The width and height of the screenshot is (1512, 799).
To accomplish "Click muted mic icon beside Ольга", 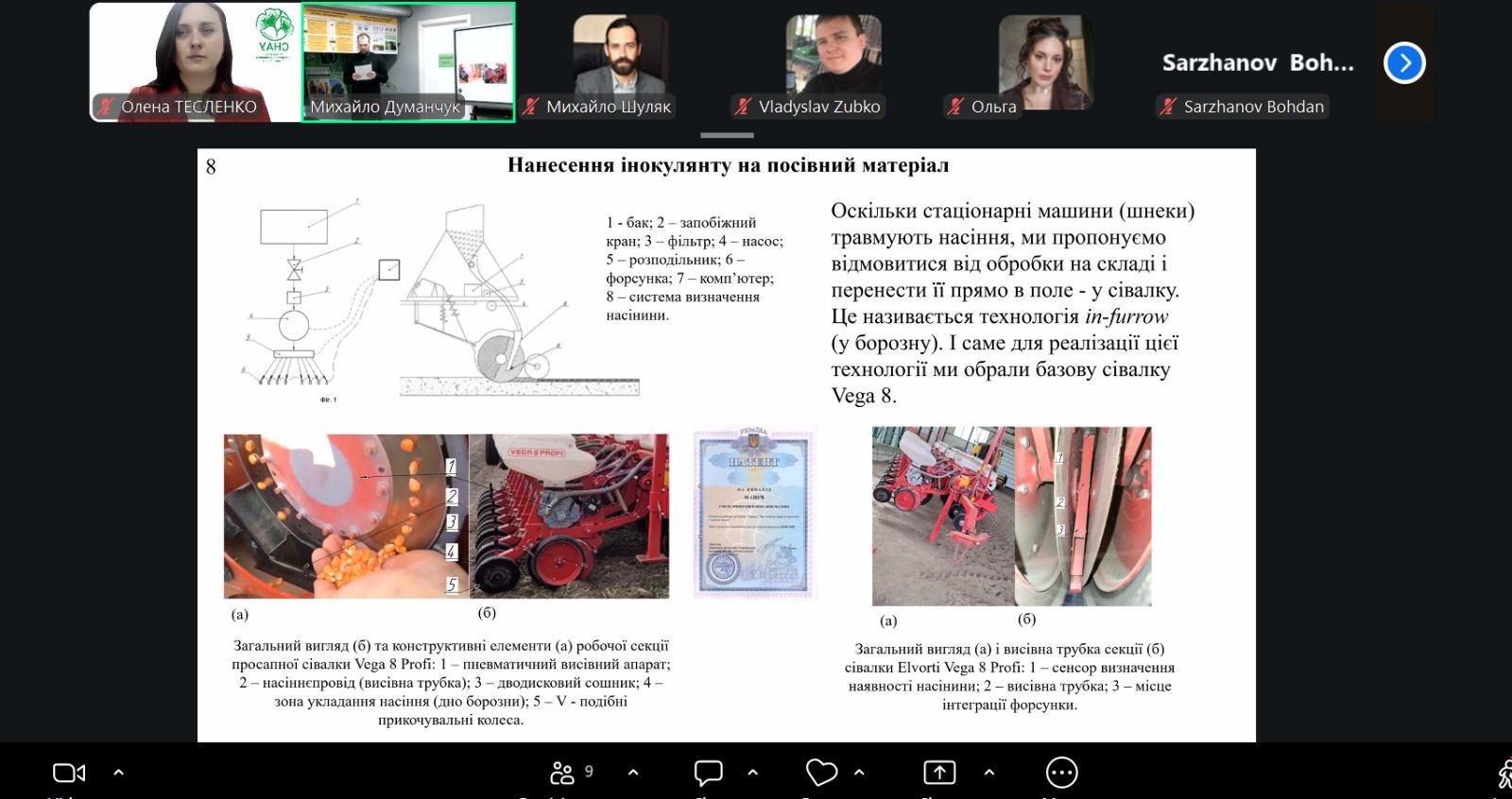I will [957, 107].
